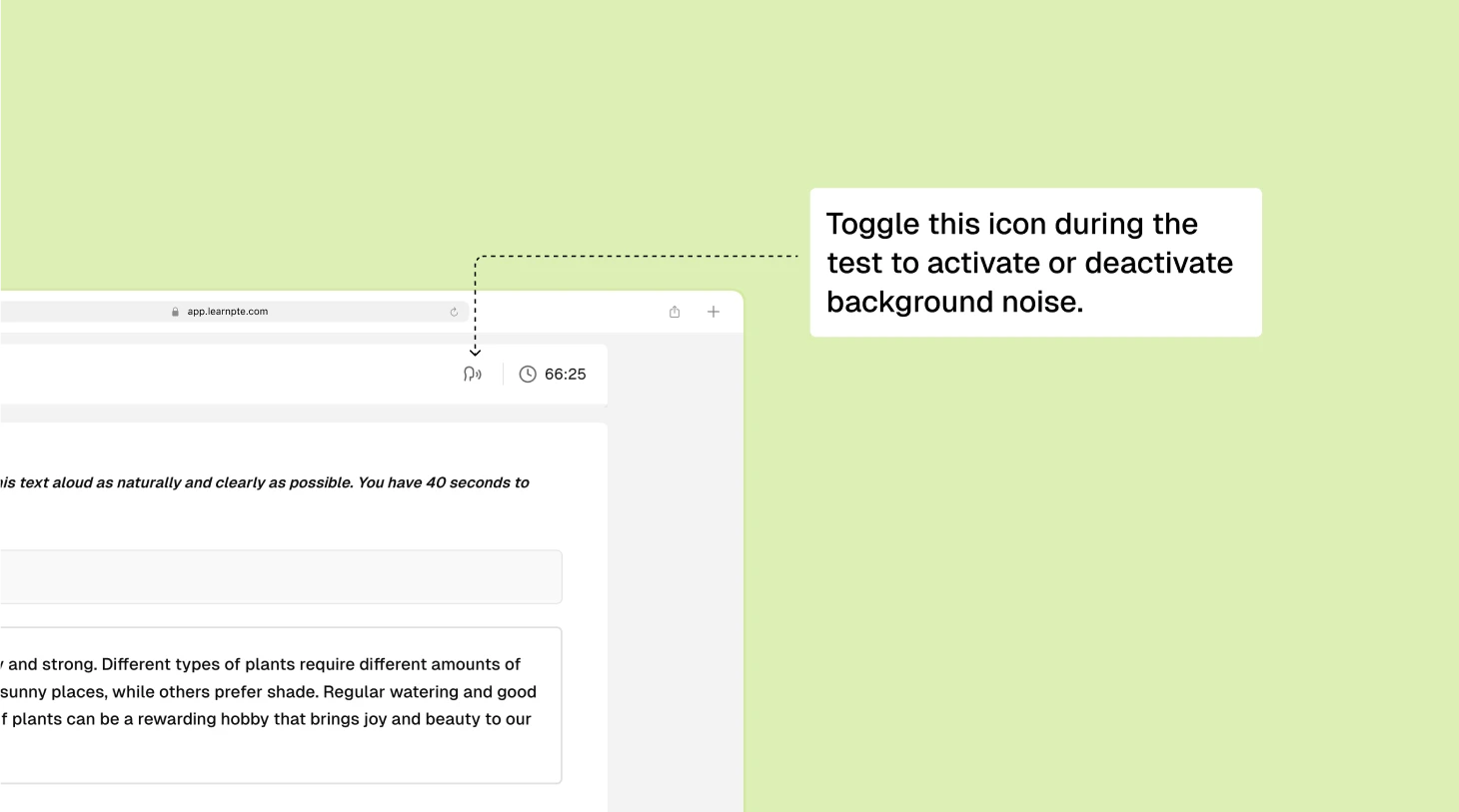Open a new tab with the plus icon
Image resolution: width=1459 pixels, height=812 pixels.
[714, 311]
